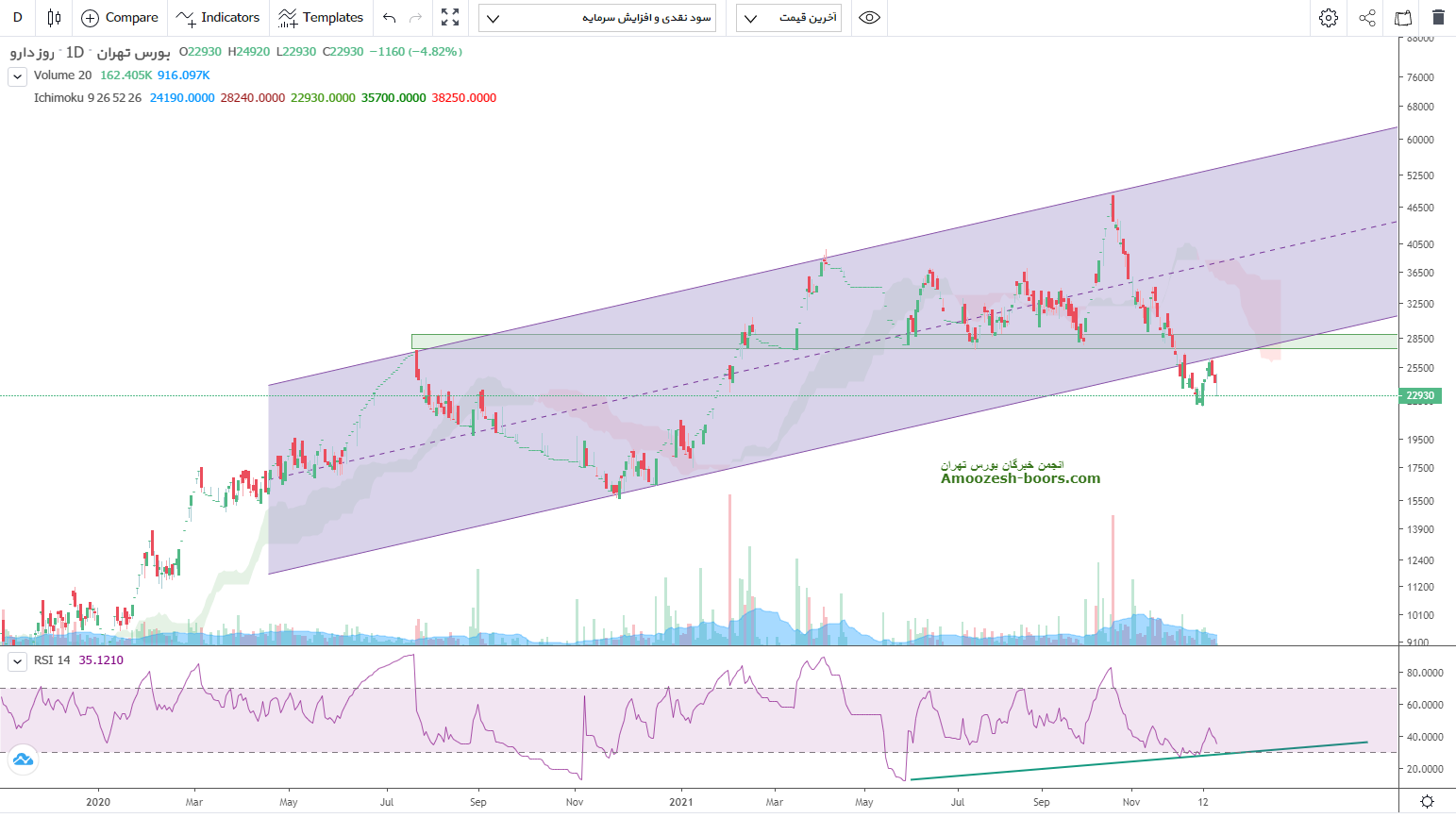
Task: Open the Templates menu
Action: pyautogui.click(x=321, y=18)
